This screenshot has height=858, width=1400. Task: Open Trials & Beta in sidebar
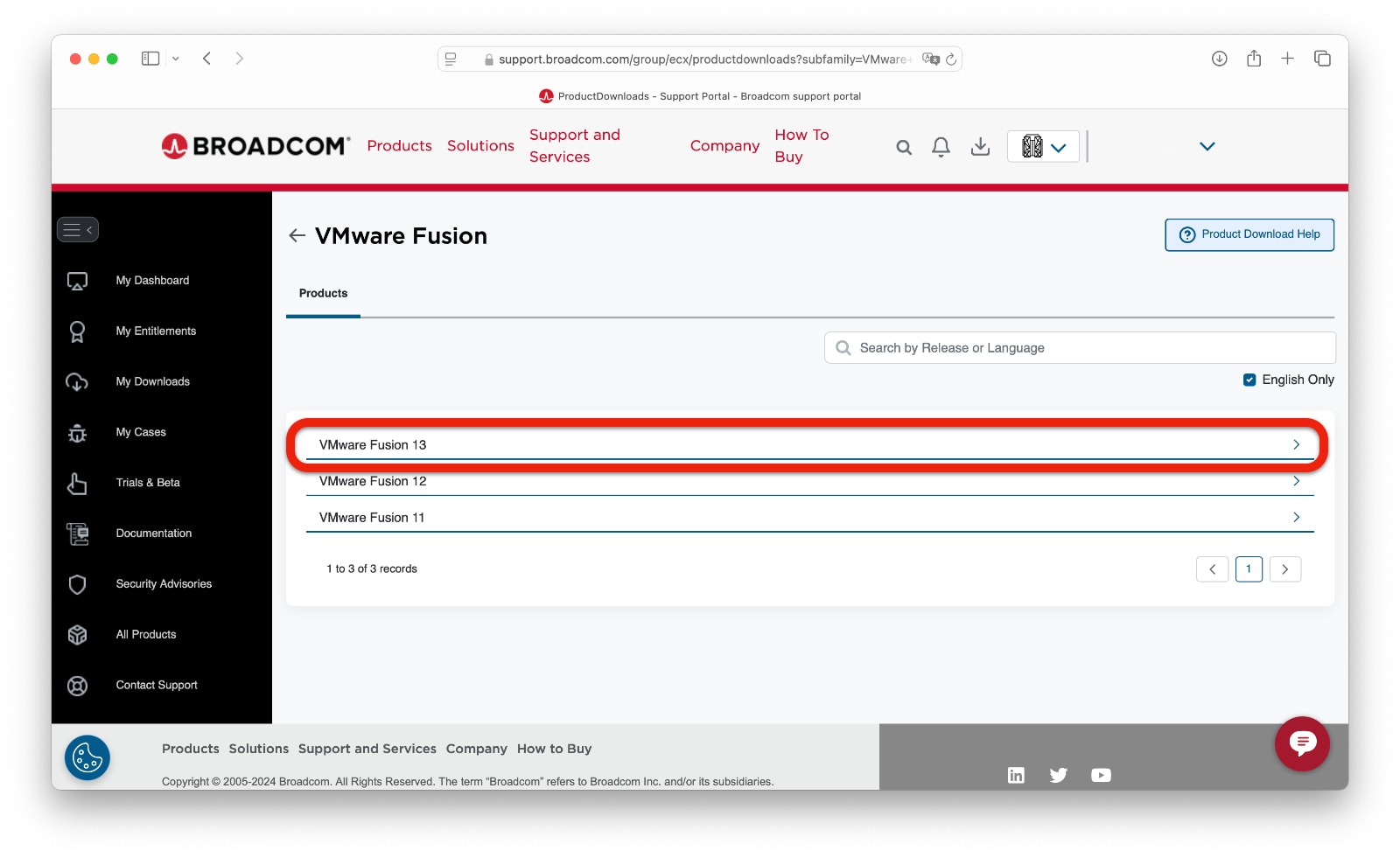tap(148, 483)
